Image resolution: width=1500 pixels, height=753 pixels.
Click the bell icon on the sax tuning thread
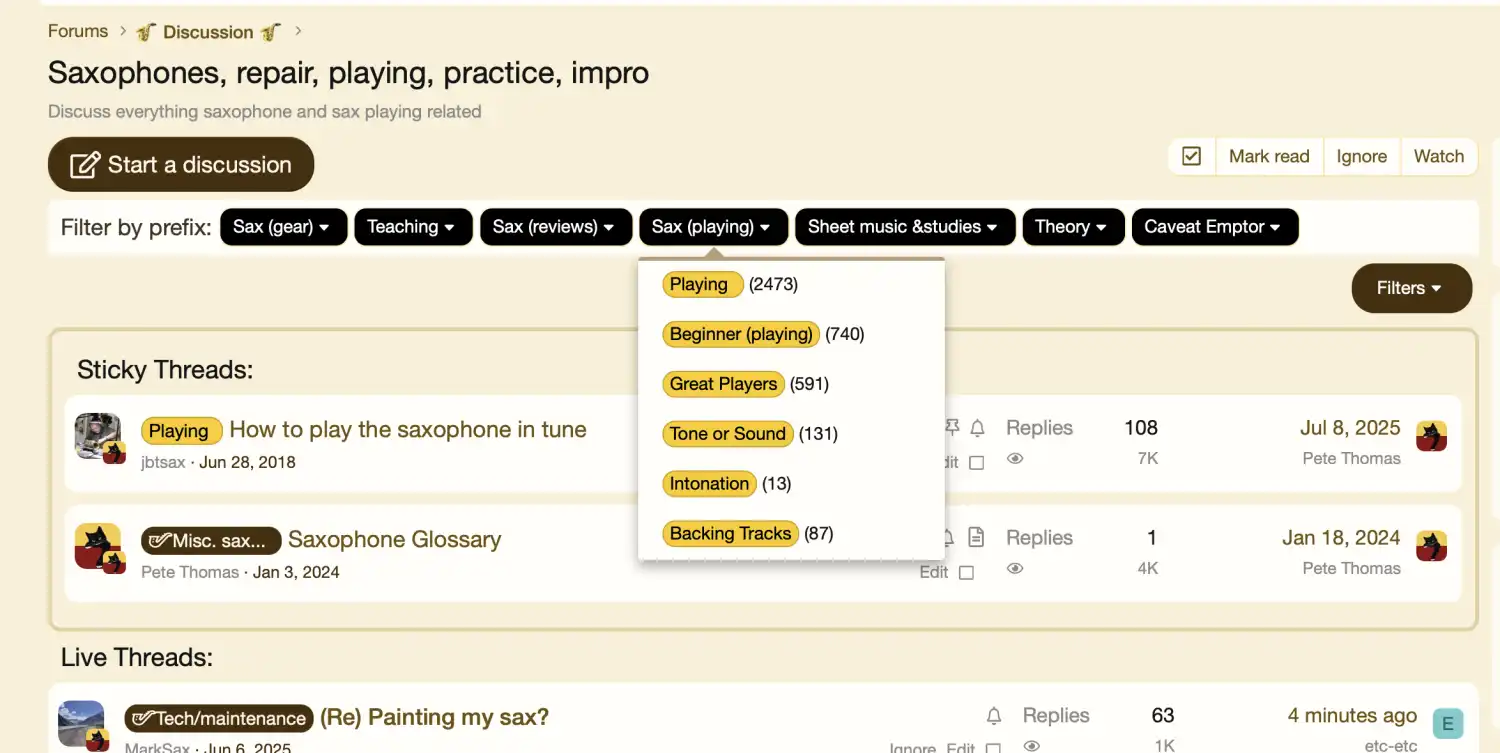(977, 428)
